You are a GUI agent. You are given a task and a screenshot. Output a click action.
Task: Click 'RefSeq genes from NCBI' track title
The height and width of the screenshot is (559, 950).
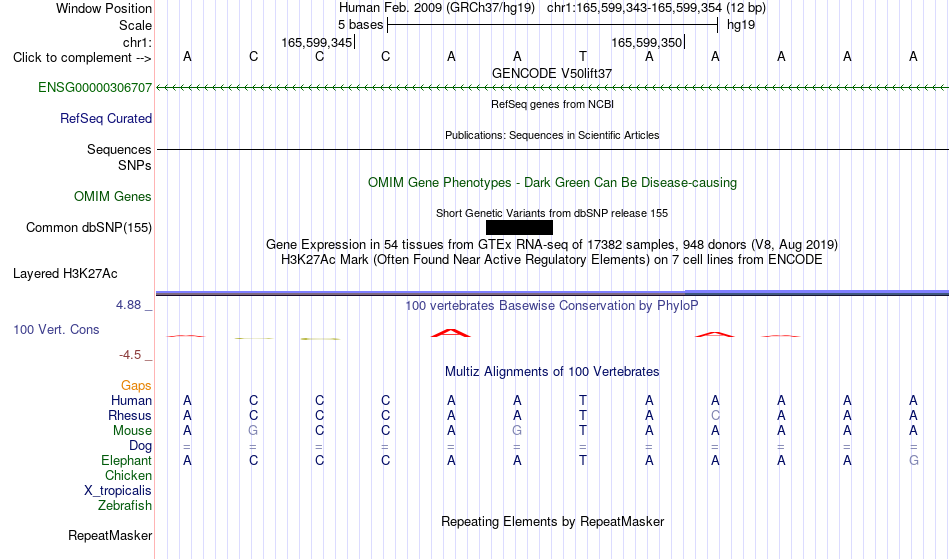click(553, 104)
